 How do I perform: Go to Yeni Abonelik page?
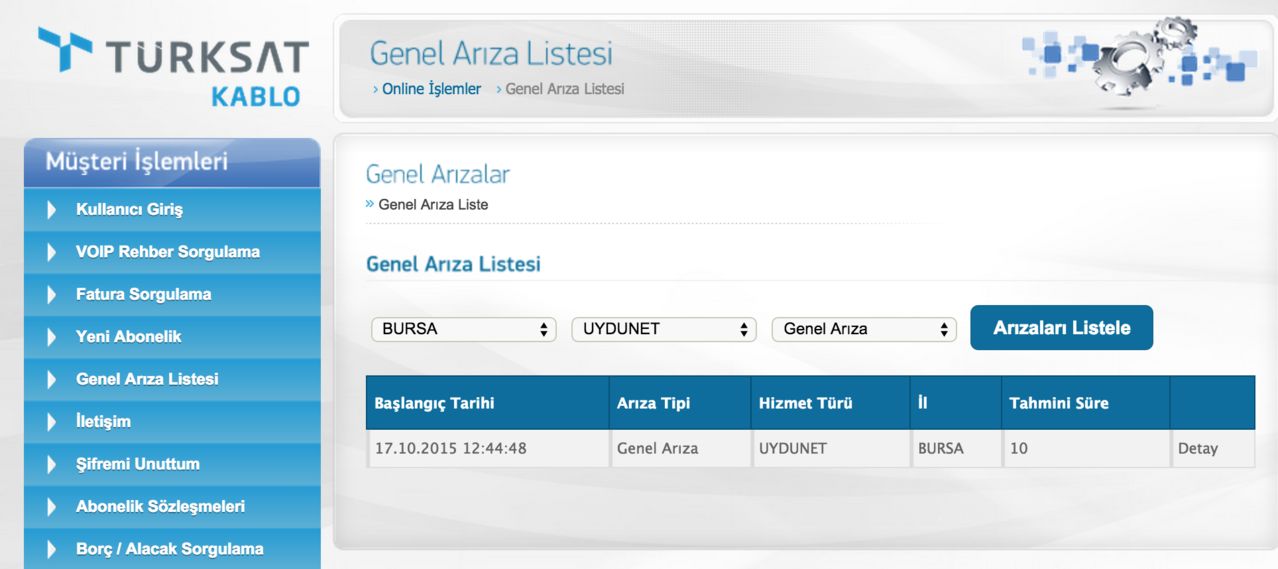pyautogui.click(x=172, y=337)
